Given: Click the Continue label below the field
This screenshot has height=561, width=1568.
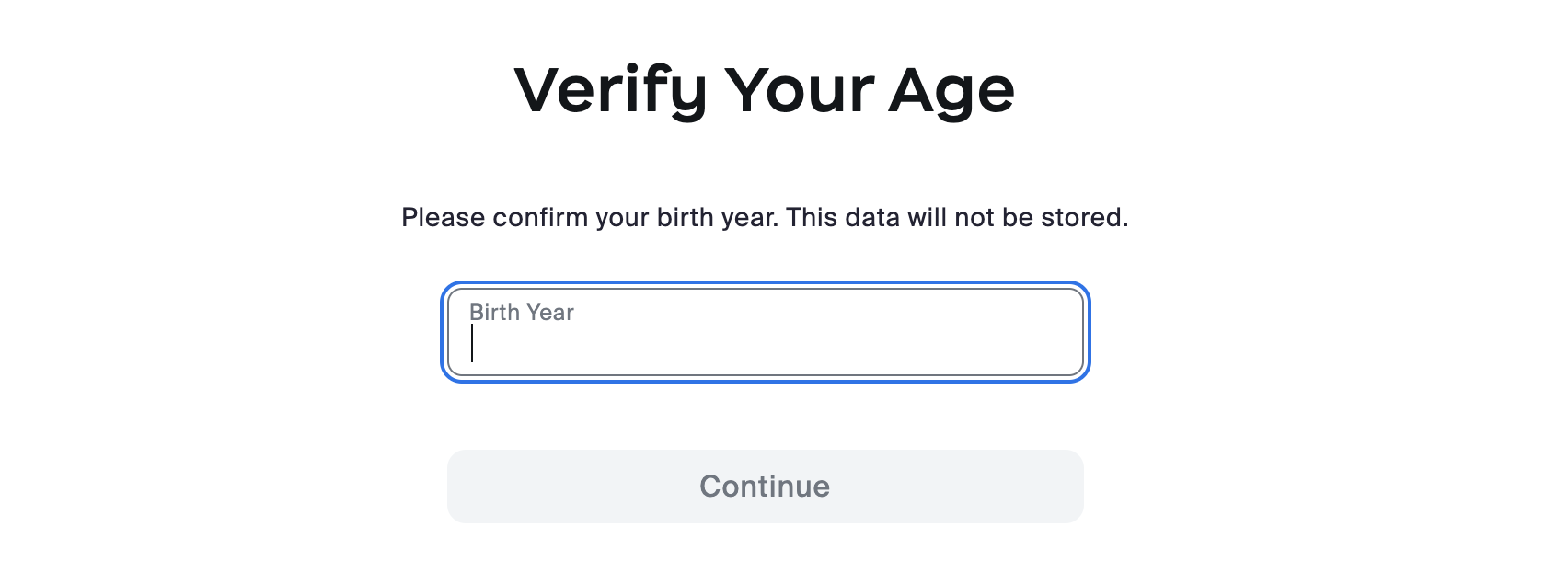Looking at the screenshot, I should point(765,487).
